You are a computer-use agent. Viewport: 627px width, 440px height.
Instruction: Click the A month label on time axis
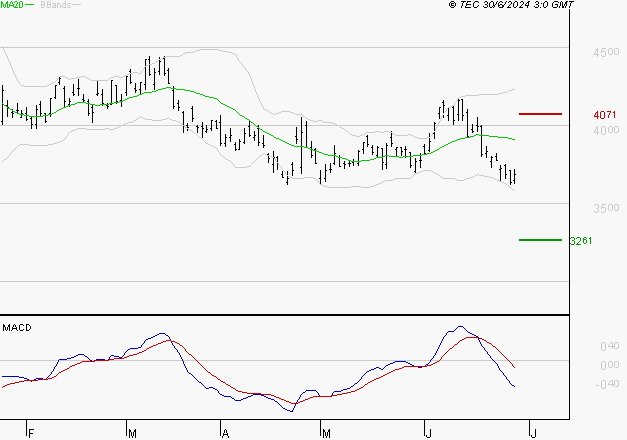225,434
